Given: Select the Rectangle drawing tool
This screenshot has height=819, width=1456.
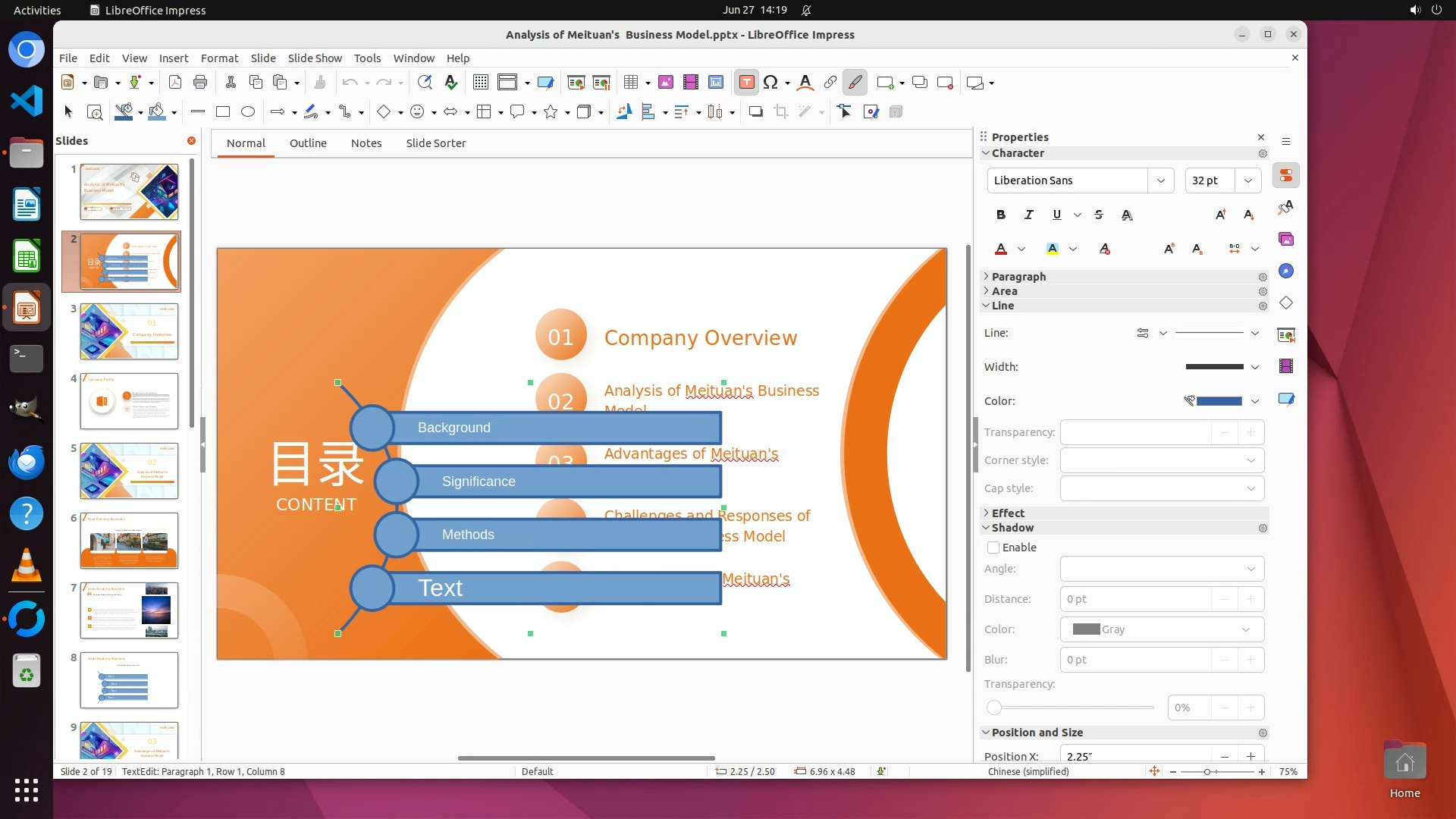Looking at the screenshot, I should (x=223, y=112).
